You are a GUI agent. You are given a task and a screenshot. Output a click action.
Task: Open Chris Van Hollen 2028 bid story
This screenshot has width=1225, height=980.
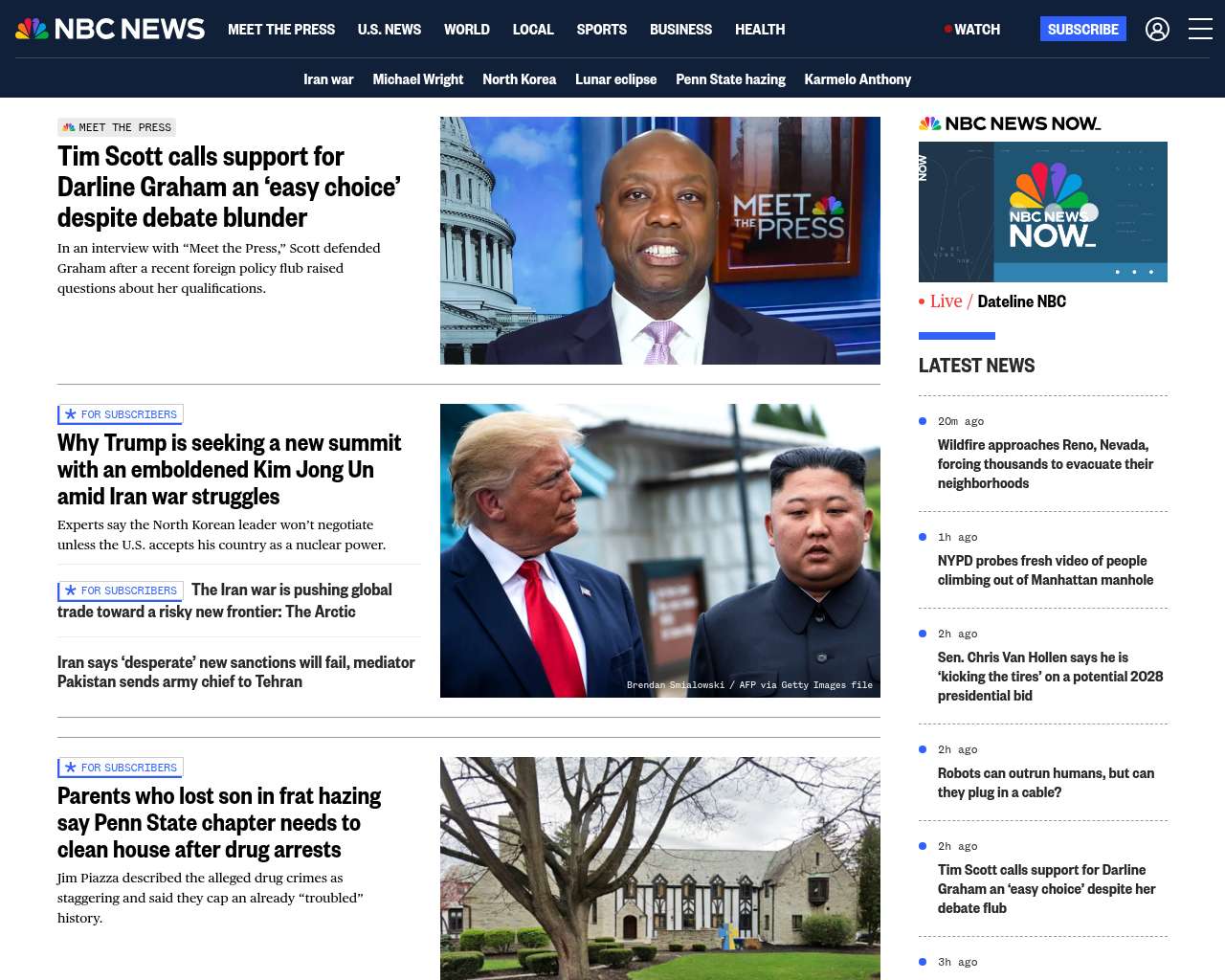[1050, 677]
